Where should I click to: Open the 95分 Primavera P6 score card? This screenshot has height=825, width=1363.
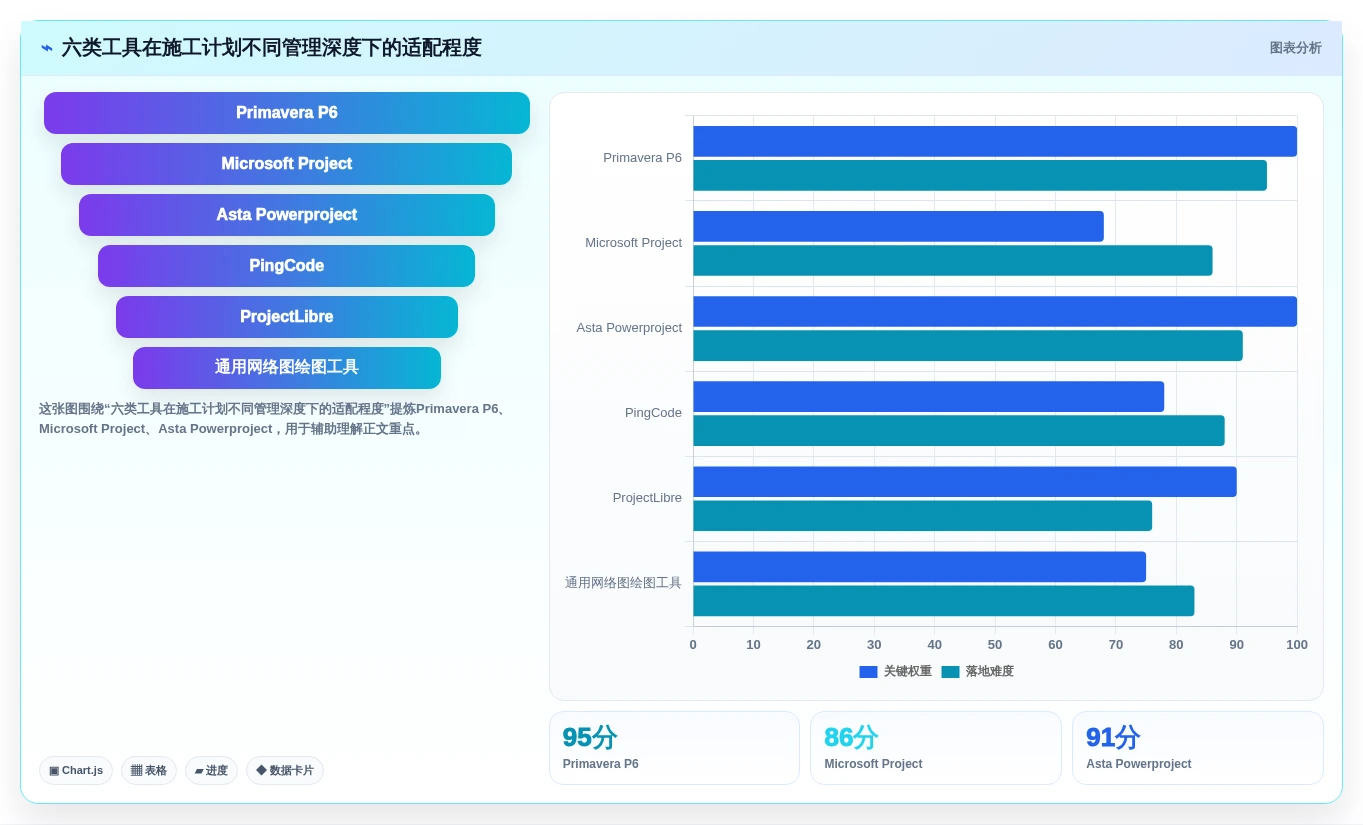click(x=674, y=748)
